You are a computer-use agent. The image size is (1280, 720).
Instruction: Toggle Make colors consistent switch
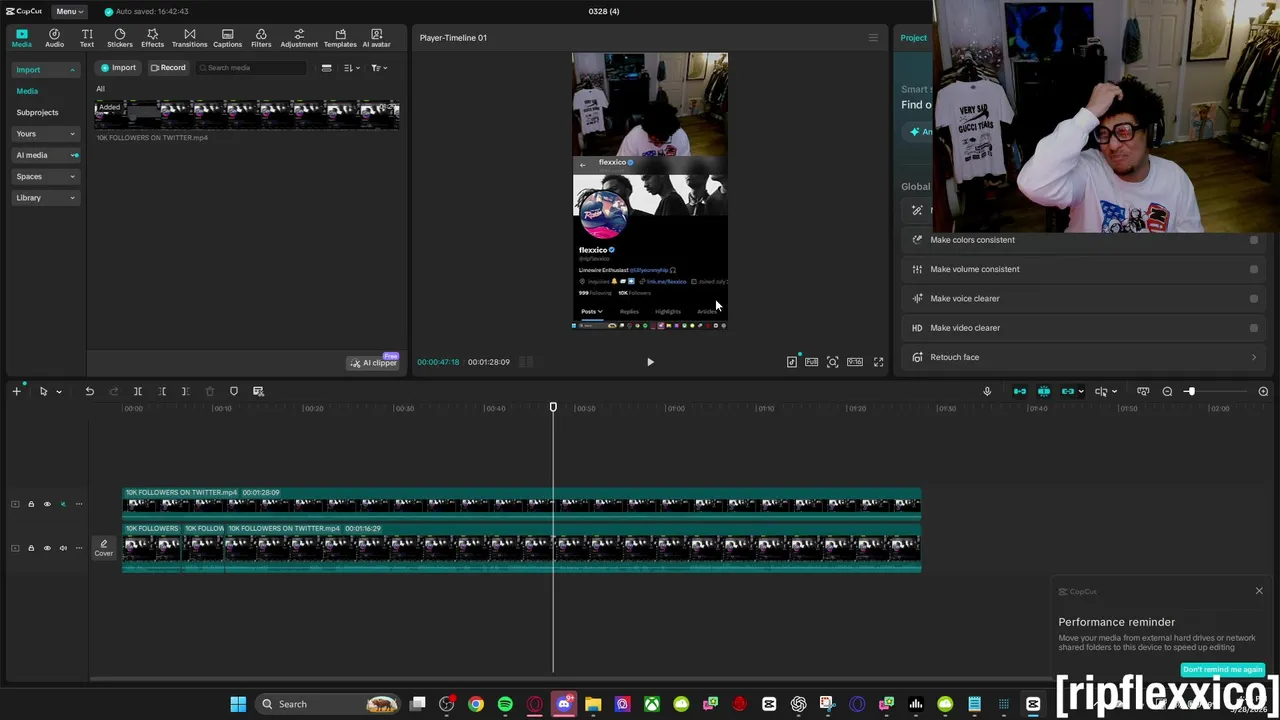[1253, 240]
